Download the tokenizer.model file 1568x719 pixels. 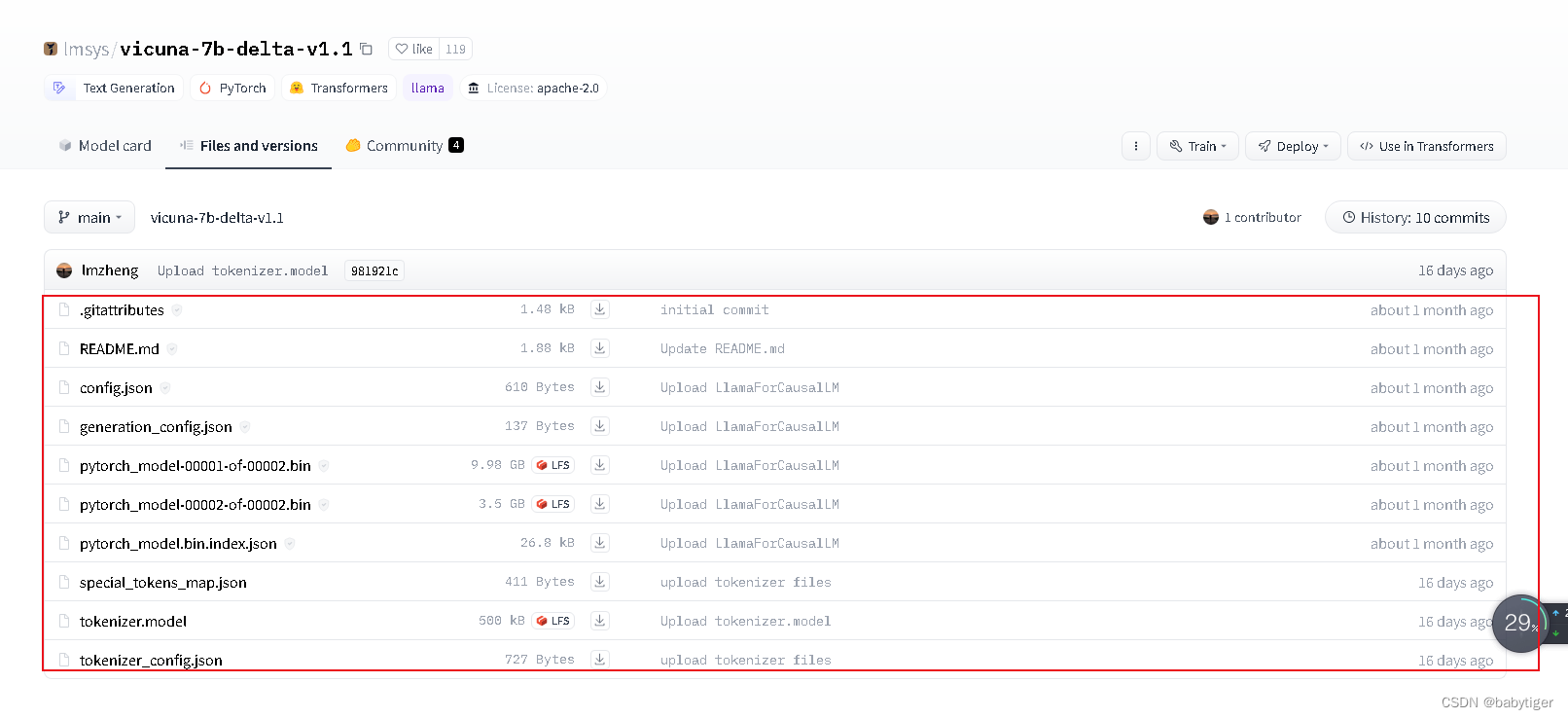coord(600,621)
